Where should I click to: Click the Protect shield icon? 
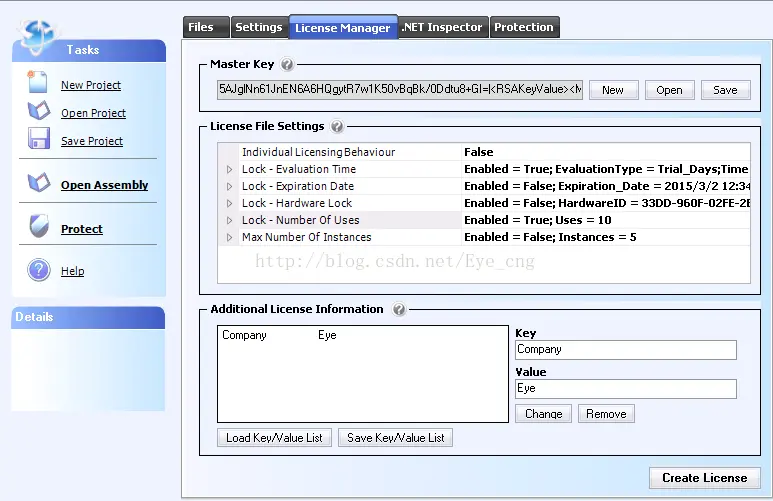click(39, 226)
